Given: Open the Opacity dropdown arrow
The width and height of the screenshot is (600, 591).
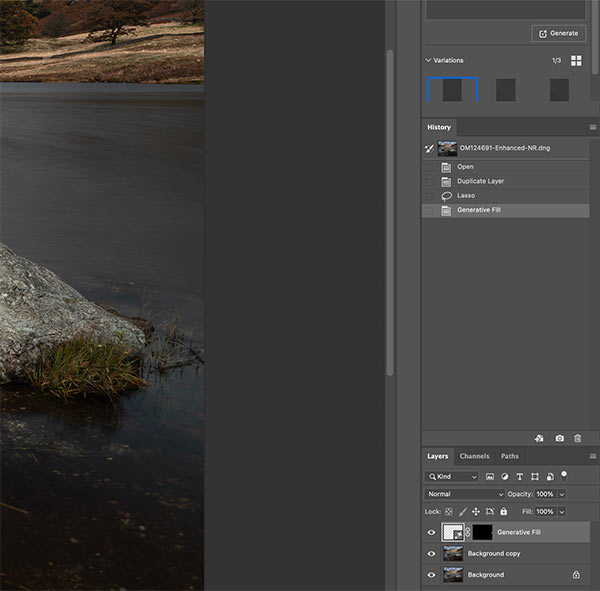Looking at the screenshot, I should pyautogui.click(x=562, y=494).
